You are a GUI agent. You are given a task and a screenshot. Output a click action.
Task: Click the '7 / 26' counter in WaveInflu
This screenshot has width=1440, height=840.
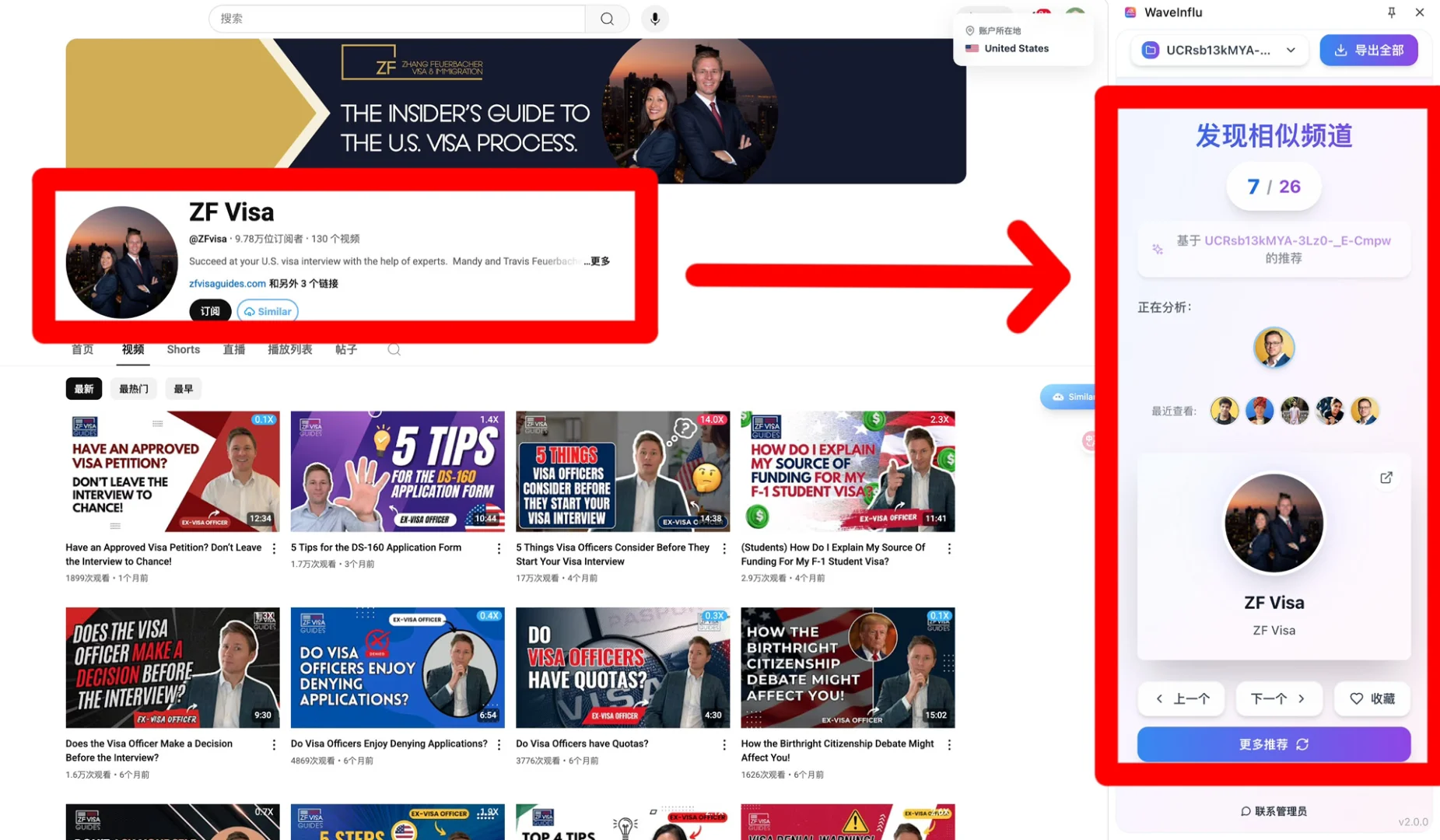1274,187
